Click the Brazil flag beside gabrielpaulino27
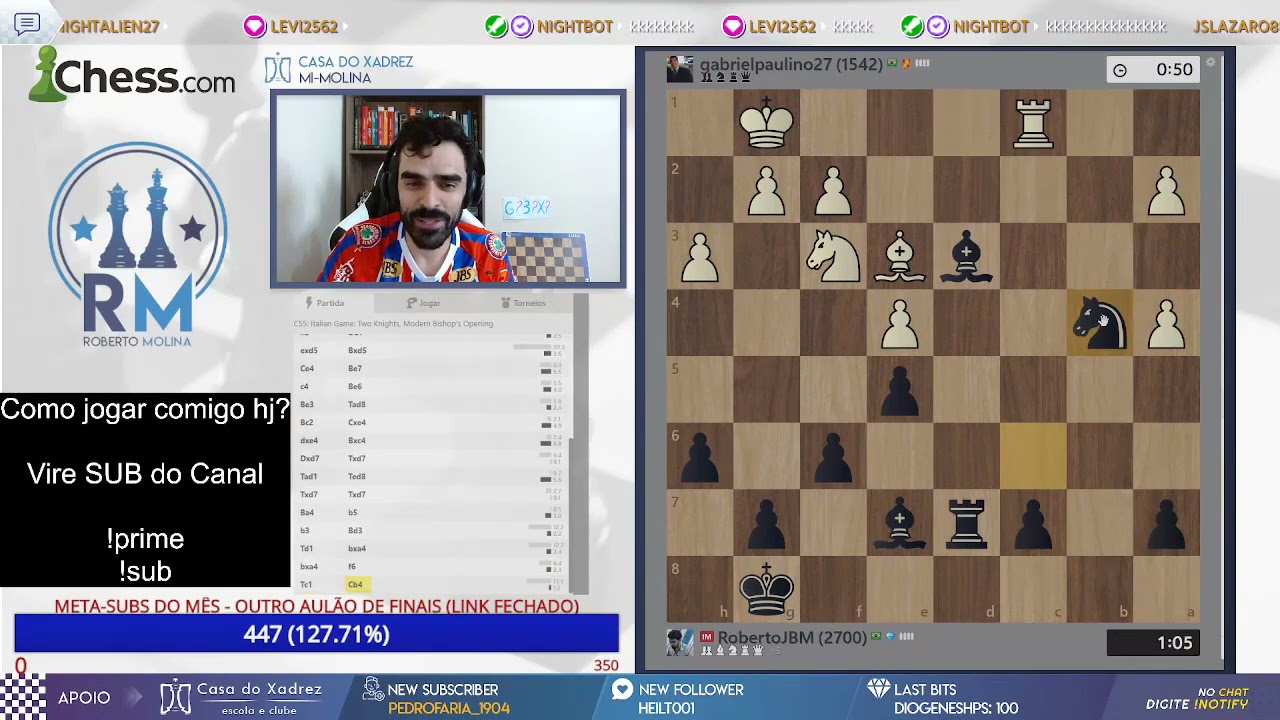Screen dimensions: 1280x720 [892, 63]
